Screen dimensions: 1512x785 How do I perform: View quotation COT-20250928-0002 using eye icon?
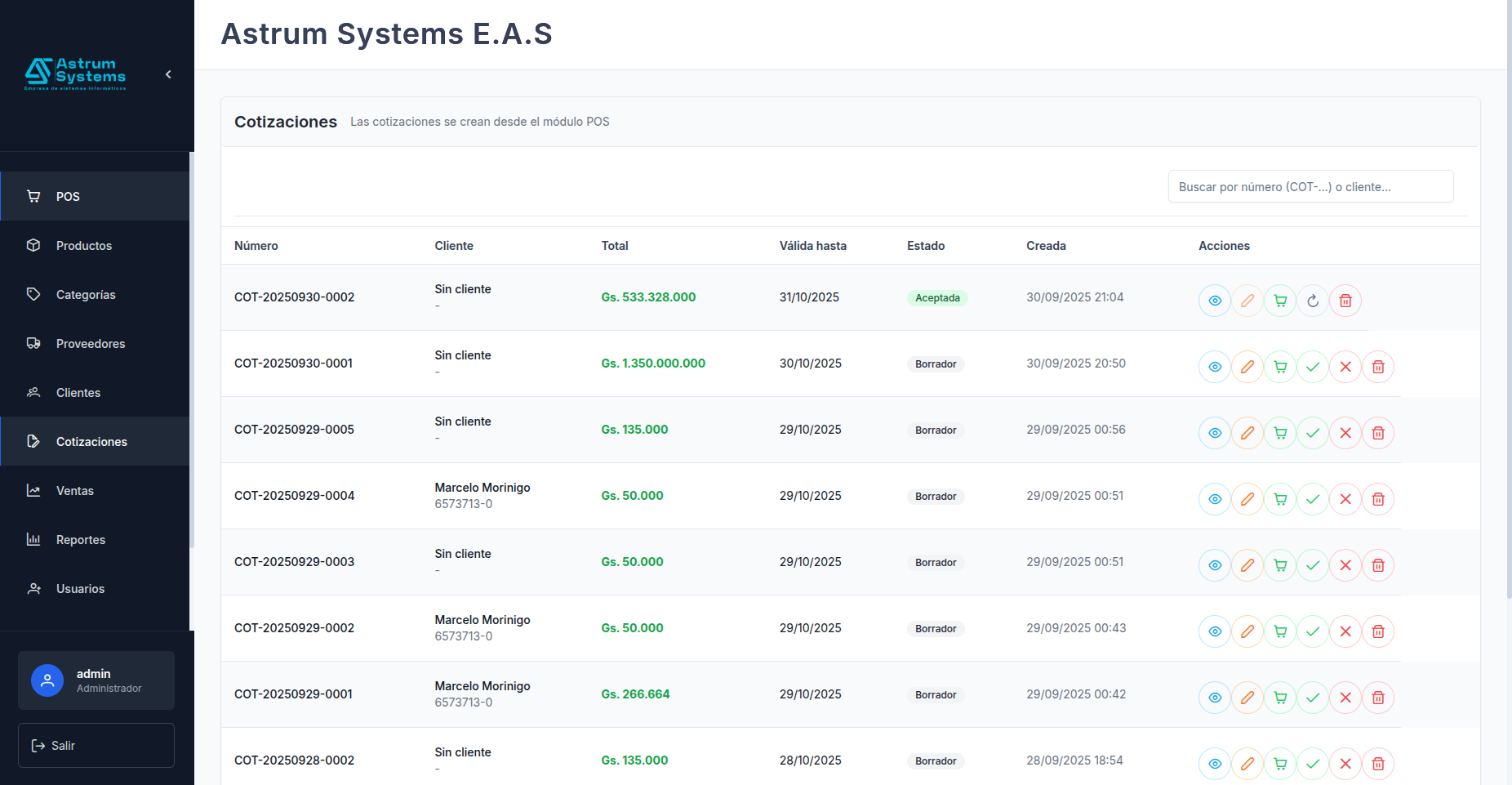(x=1214, y=764)
